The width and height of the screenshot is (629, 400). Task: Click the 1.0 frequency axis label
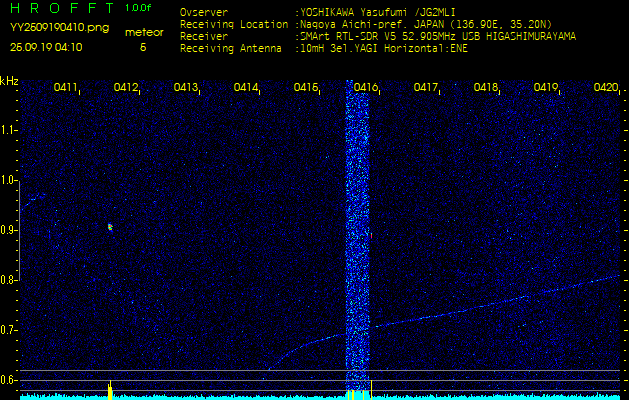9,180
